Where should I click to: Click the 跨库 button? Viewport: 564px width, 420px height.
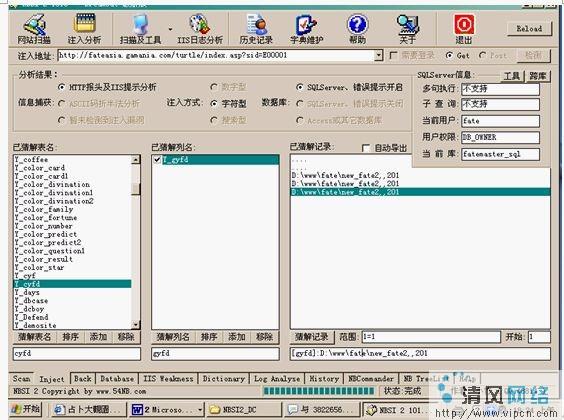click(x=538, y=76)
